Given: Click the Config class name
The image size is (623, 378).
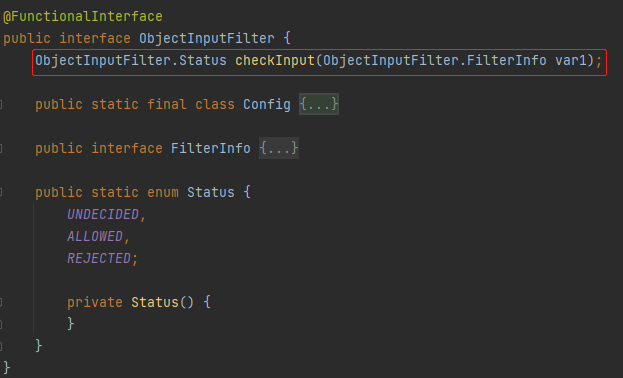Looking at the screenshot, I should (x=267, y=105).
